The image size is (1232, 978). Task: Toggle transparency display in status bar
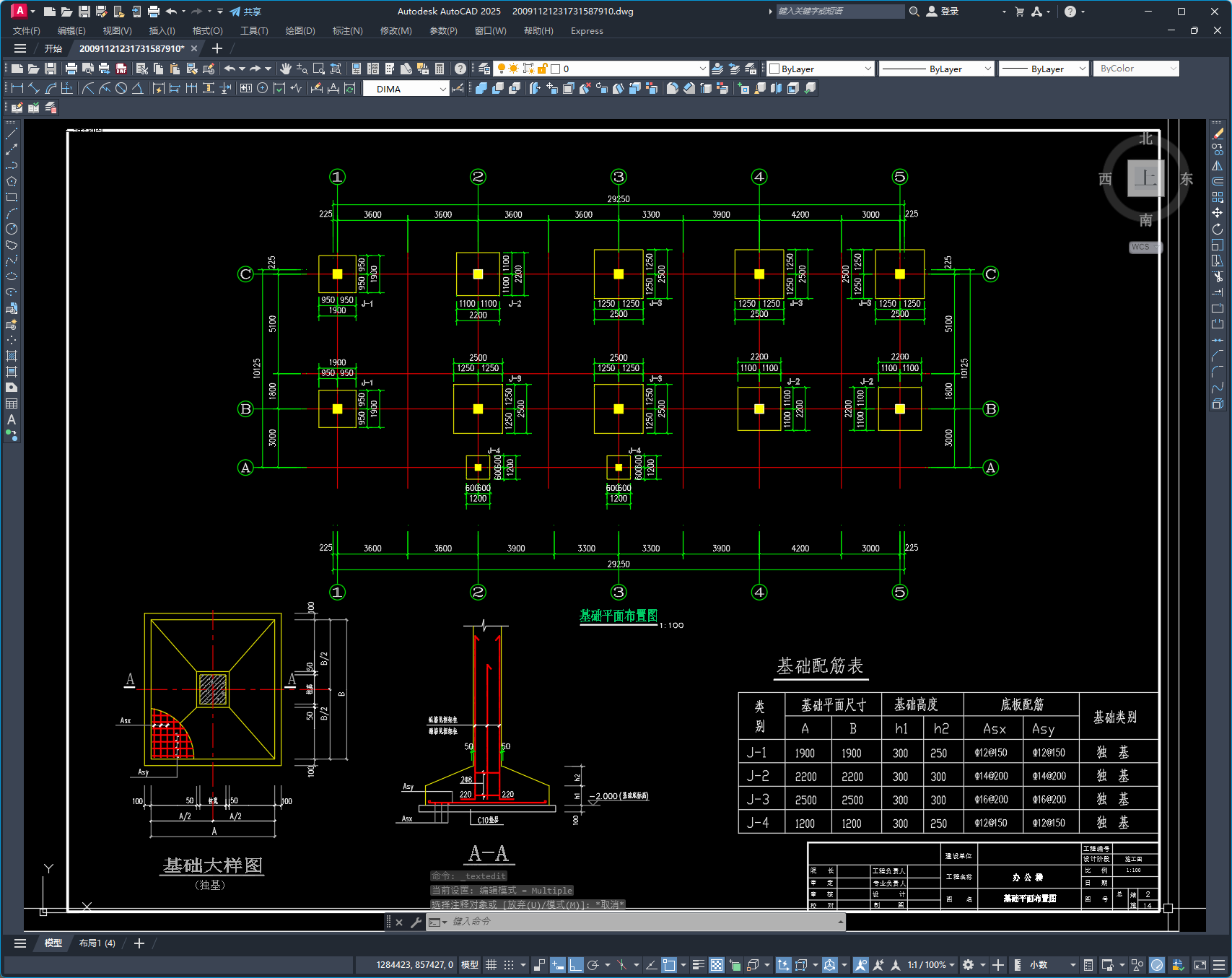(x=717, y=965)
